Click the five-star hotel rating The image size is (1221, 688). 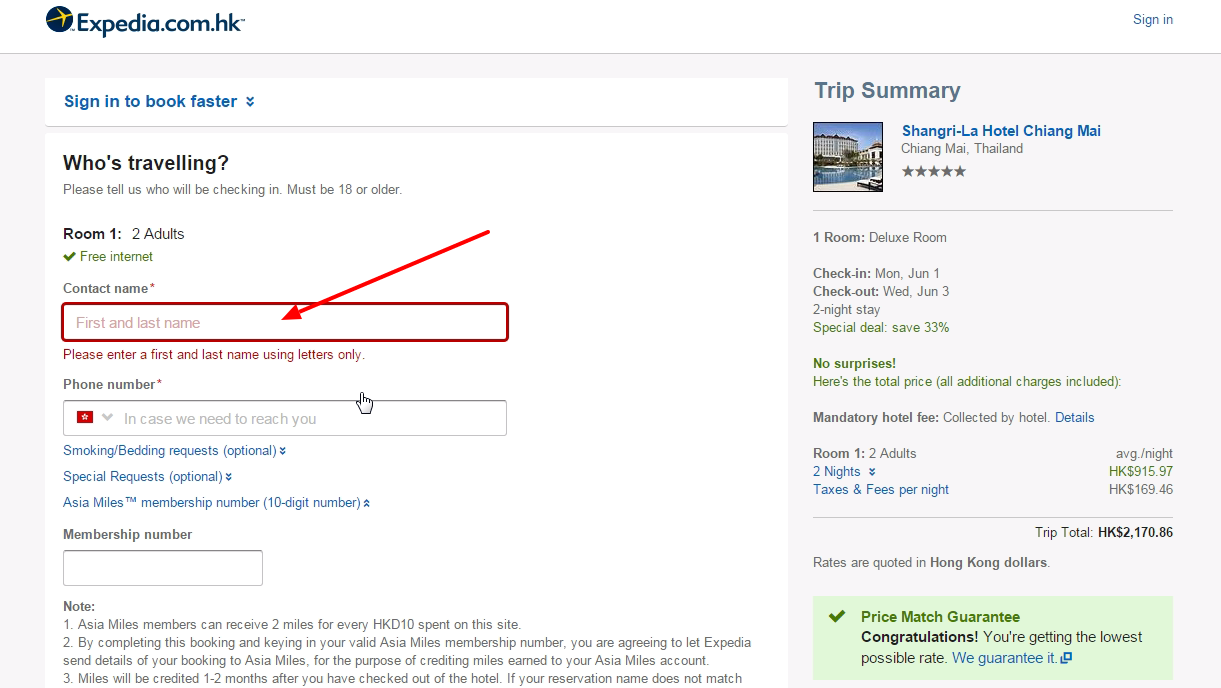pos(934,171)
